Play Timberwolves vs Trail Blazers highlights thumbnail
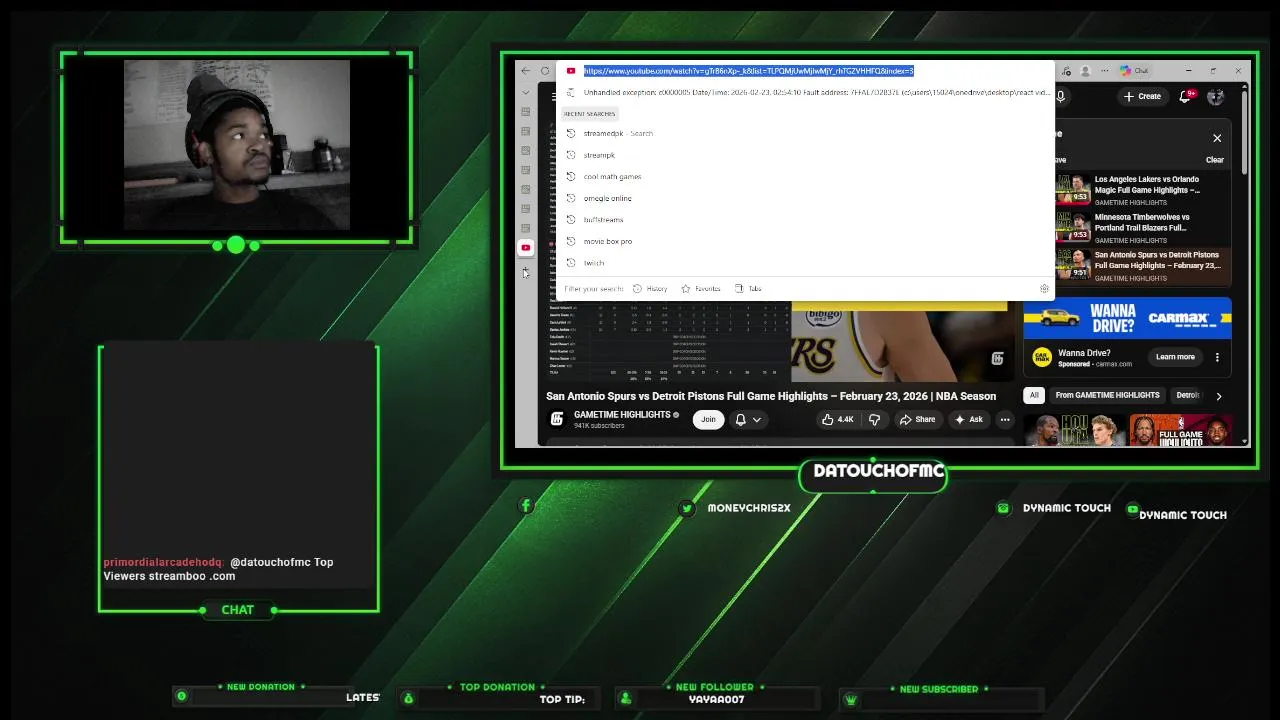 click(1073, 227)
